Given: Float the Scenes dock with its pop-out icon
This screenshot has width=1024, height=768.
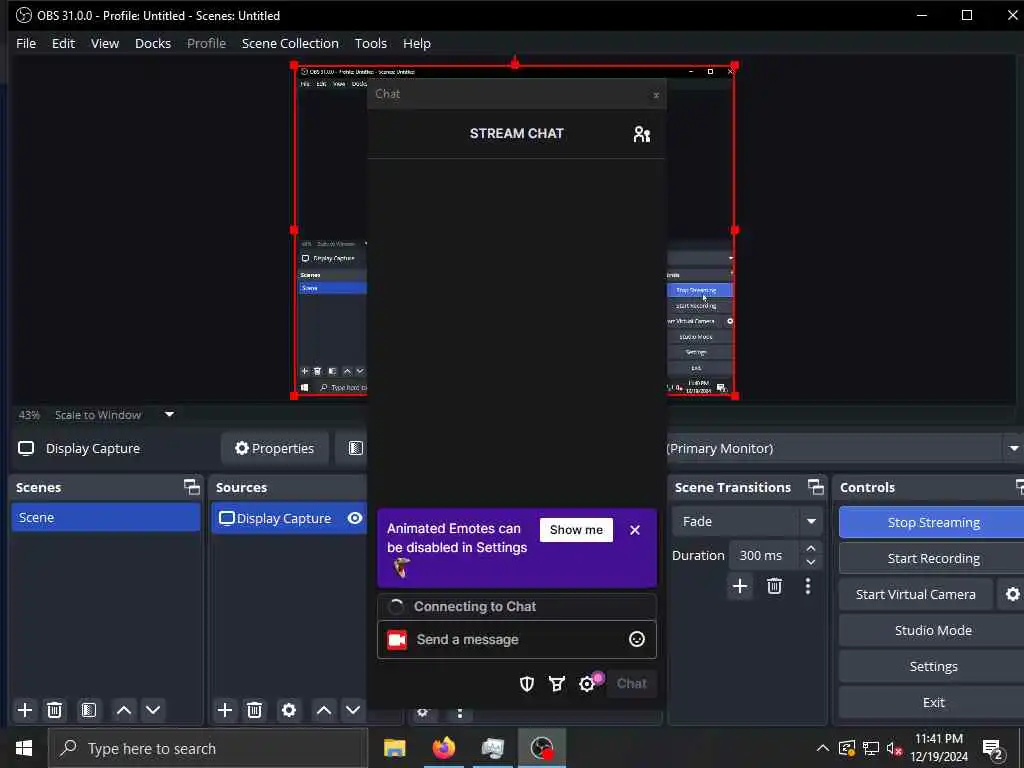Looking at the screenshot, I should coord(191,487).
